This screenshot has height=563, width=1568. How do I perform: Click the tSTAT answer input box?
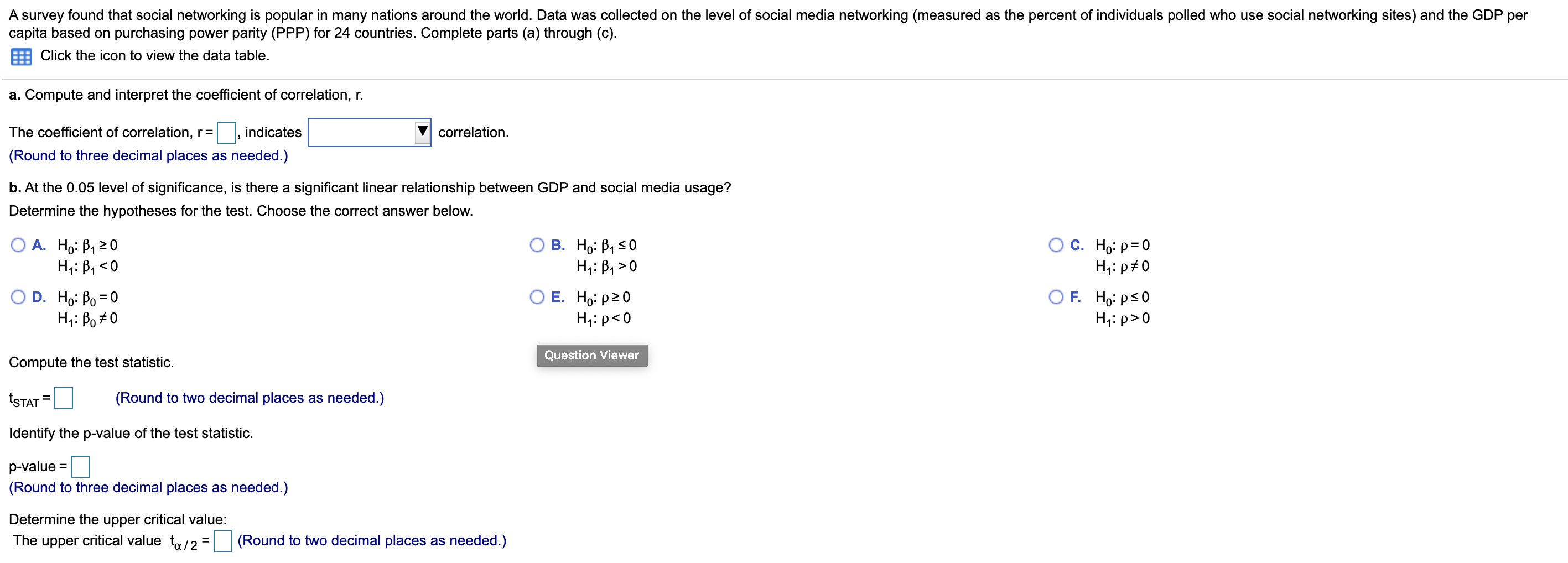(x=63, y=398)
